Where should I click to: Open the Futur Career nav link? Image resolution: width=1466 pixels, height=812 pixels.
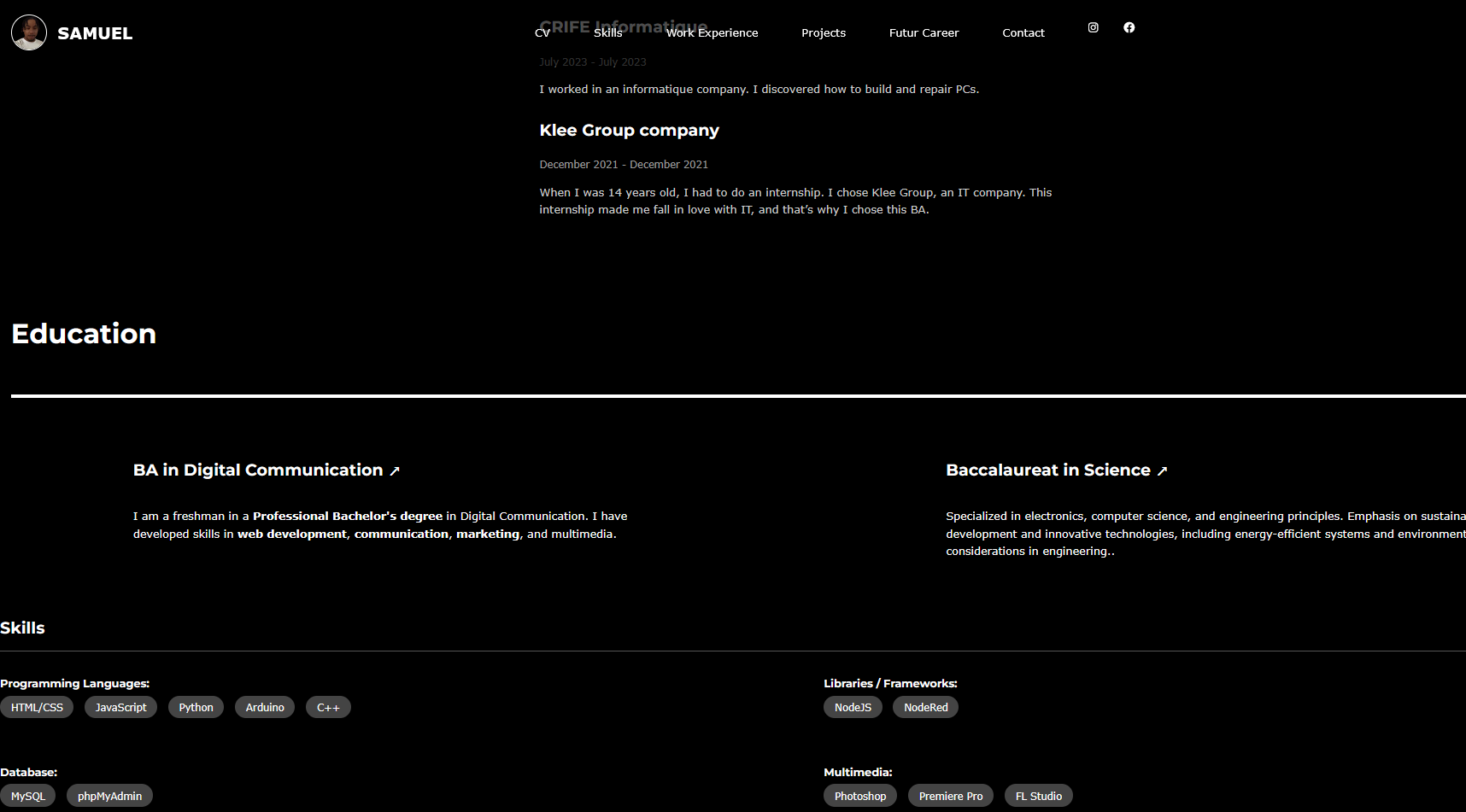[x=924, y=33]
